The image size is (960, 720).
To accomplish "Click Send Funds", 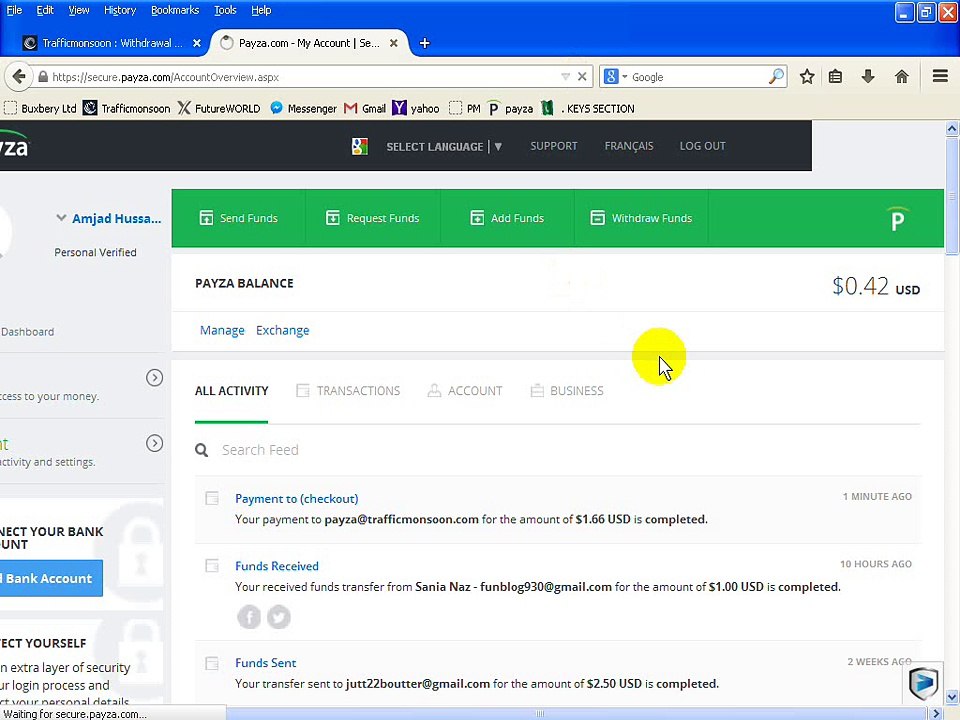I will (239, 218).
